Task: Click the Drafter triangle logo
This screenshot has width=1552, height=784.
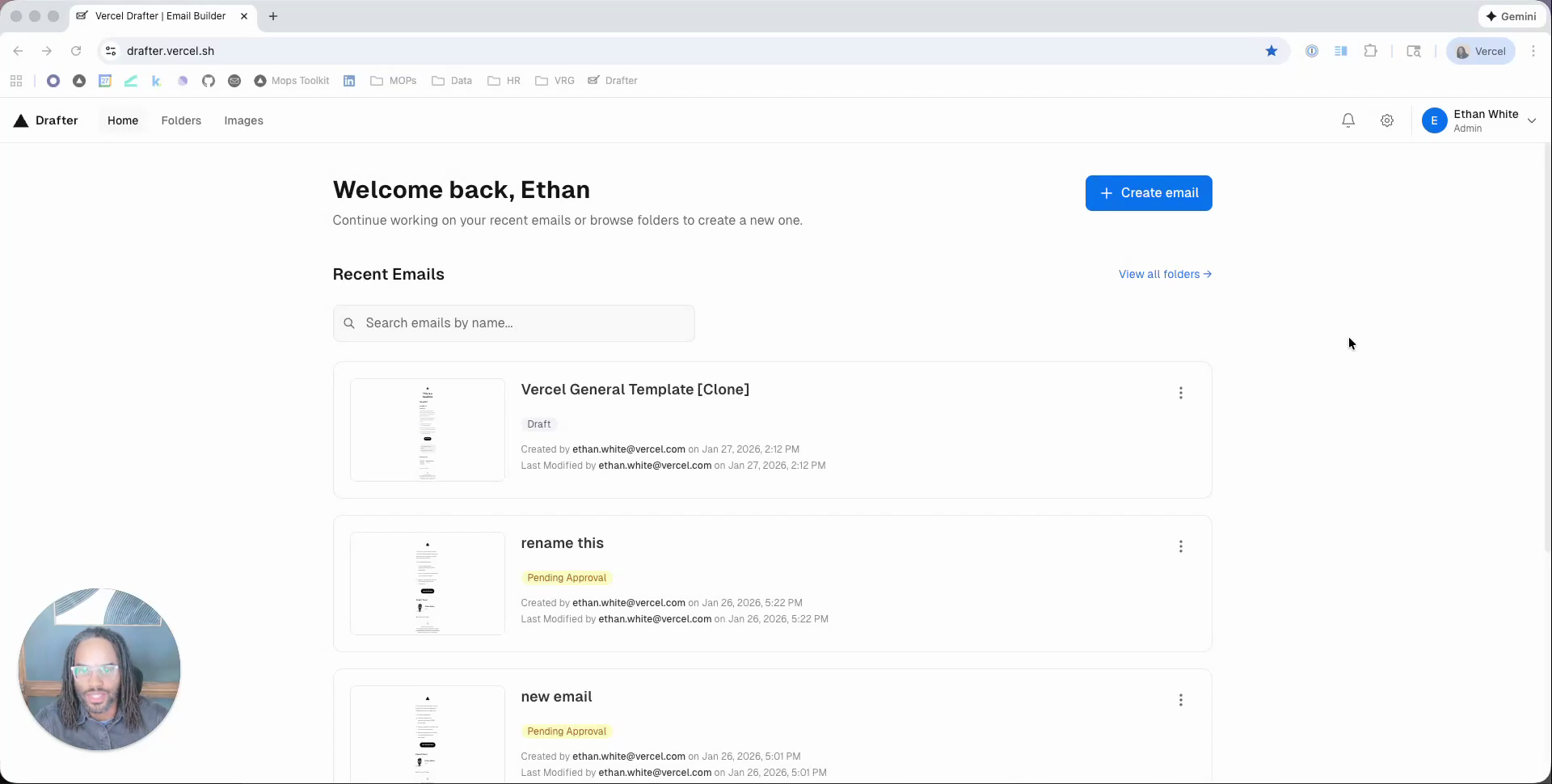Action: [x=21, y=120]
